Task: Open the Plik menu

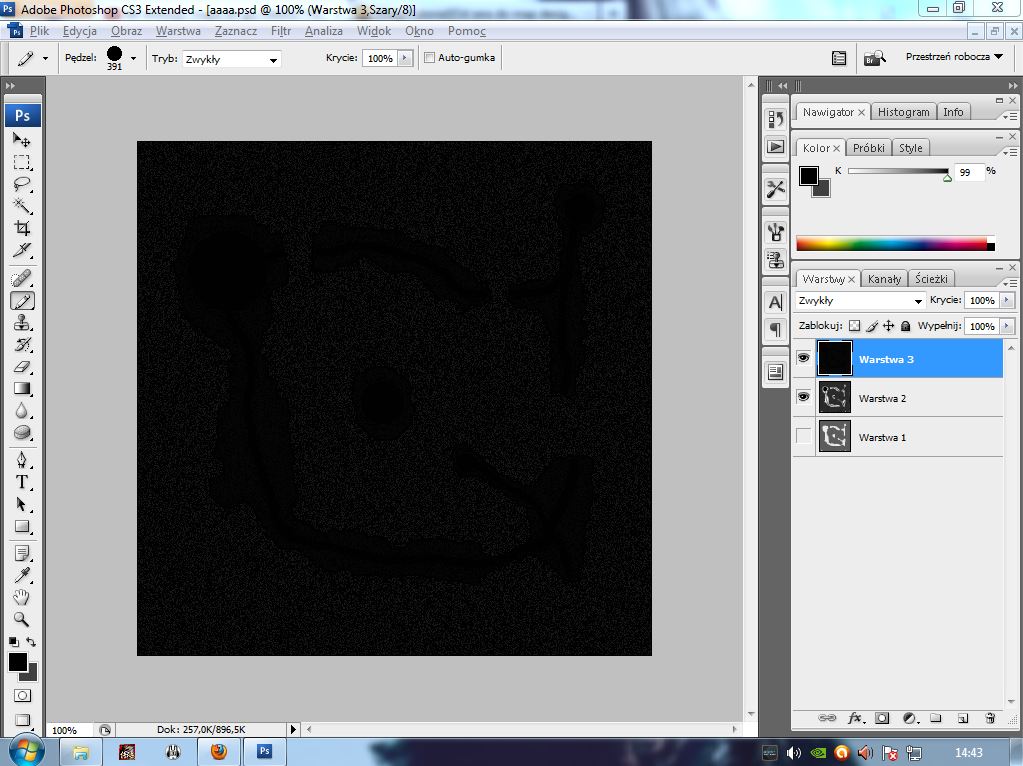Action: (x=39, y=31)
